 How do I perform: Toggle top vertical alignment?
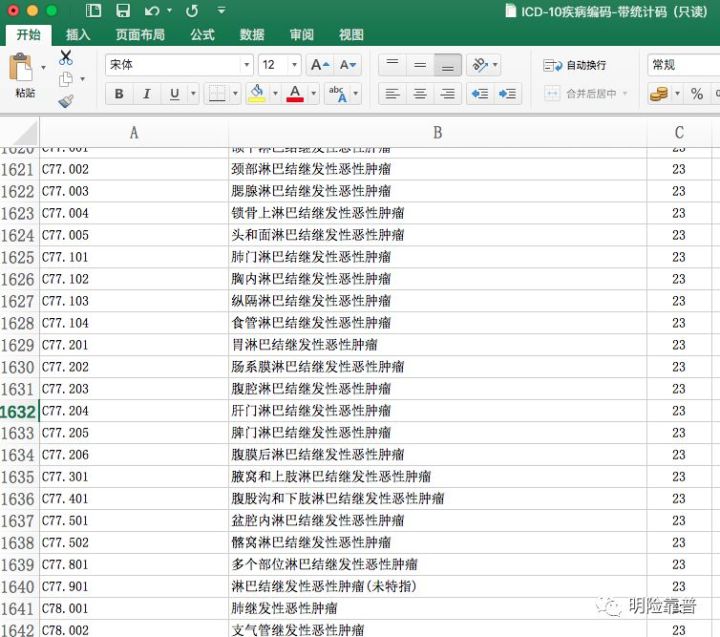[393, 65]
